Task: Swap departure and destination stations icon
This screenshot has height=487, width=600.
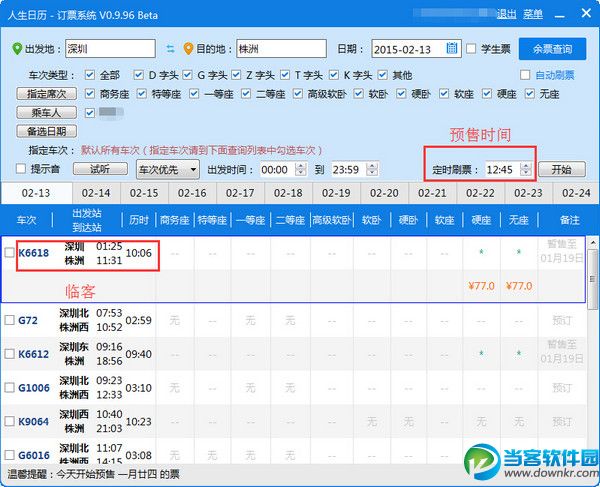Action: pyautogui.click(x=170, y=49)
